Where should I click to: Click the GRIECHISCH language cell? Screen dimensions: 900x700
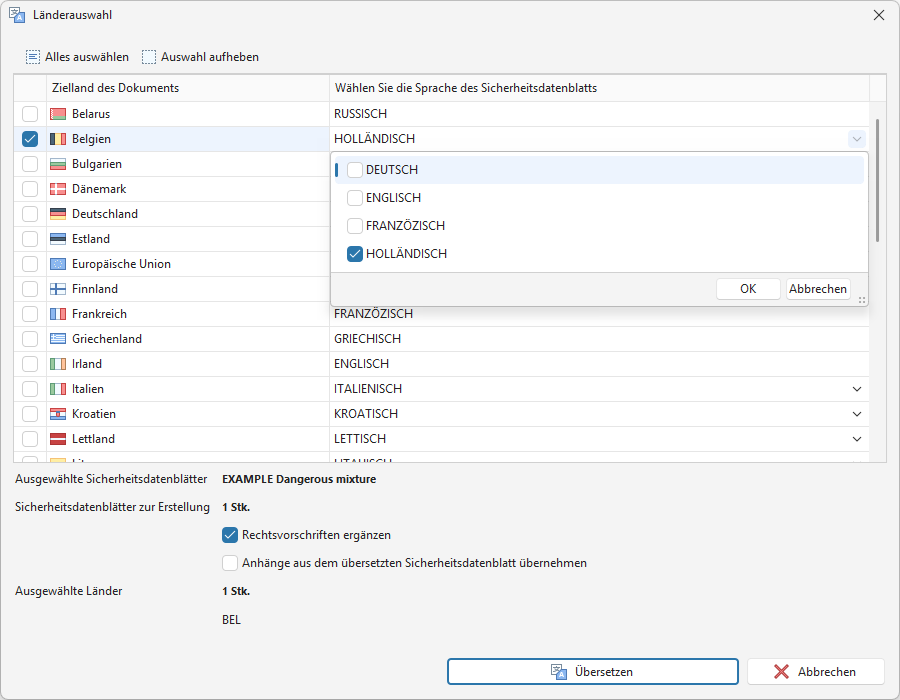[x=599, y=339]
